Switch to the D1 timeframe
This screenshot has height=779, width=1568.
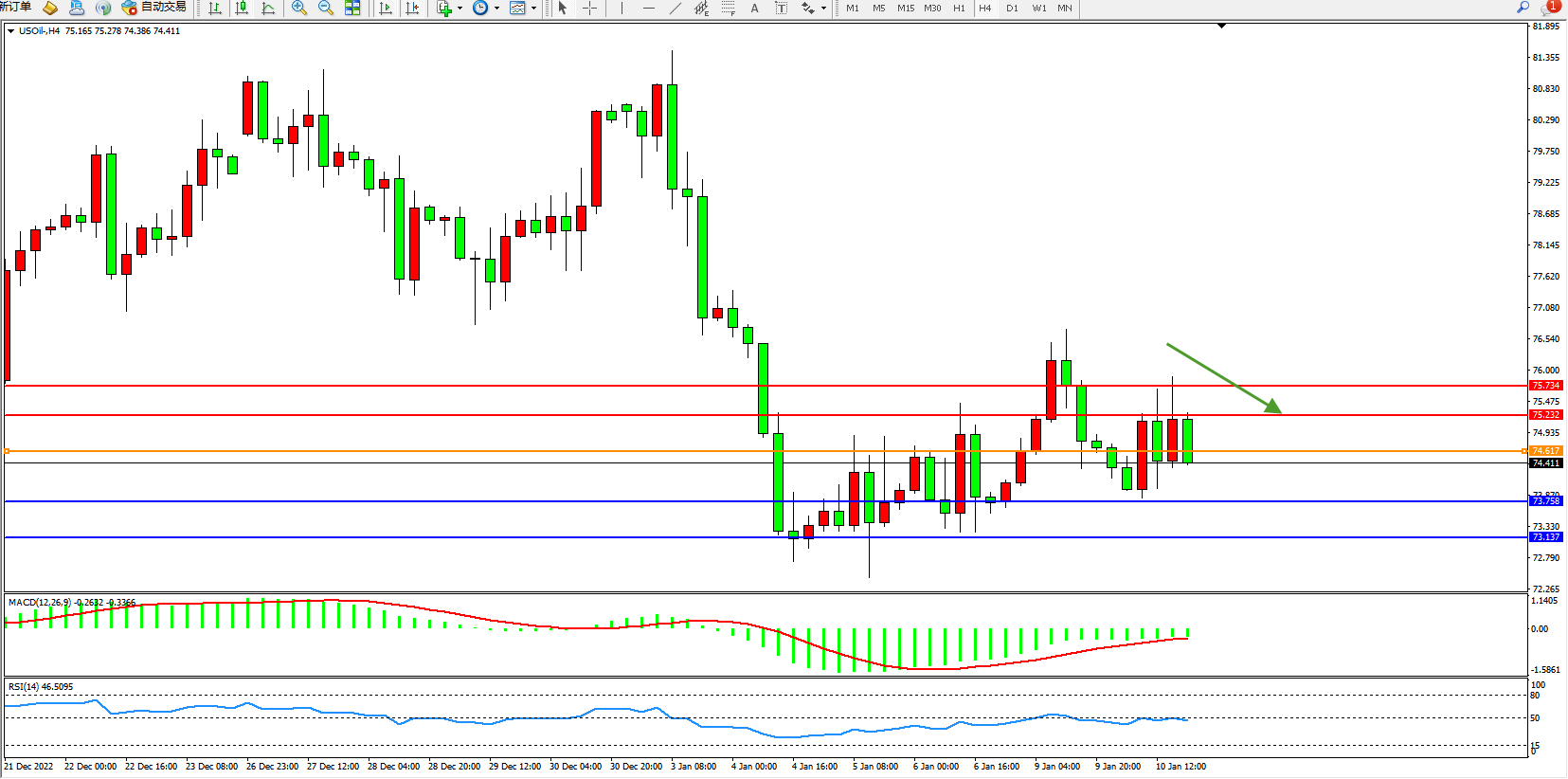[x=1012, y=9]
